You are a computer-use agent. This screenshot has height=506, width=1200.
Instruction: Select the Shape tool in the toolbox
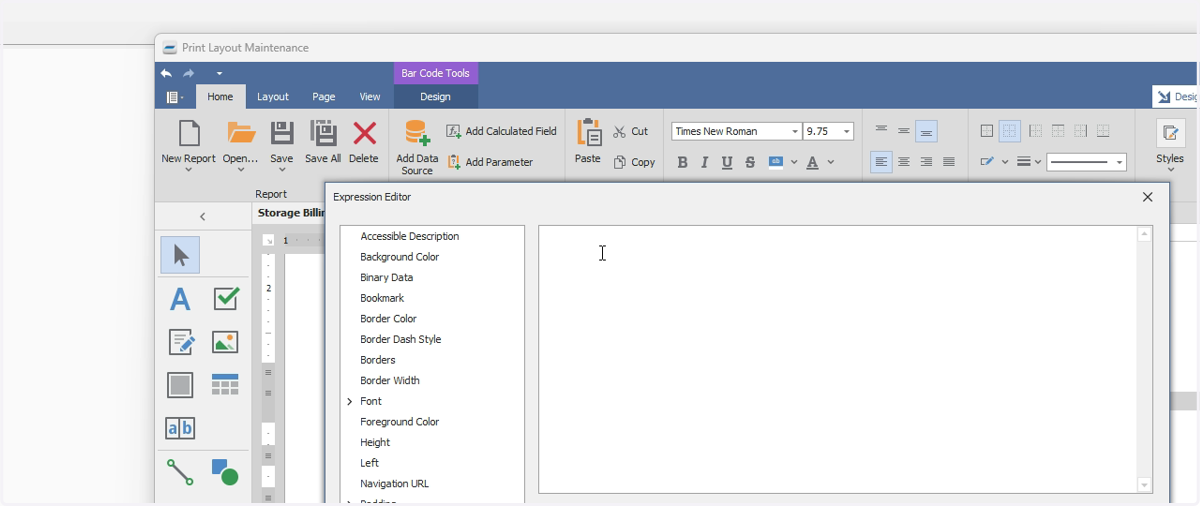pyautogui.click(x=225, y=472)
